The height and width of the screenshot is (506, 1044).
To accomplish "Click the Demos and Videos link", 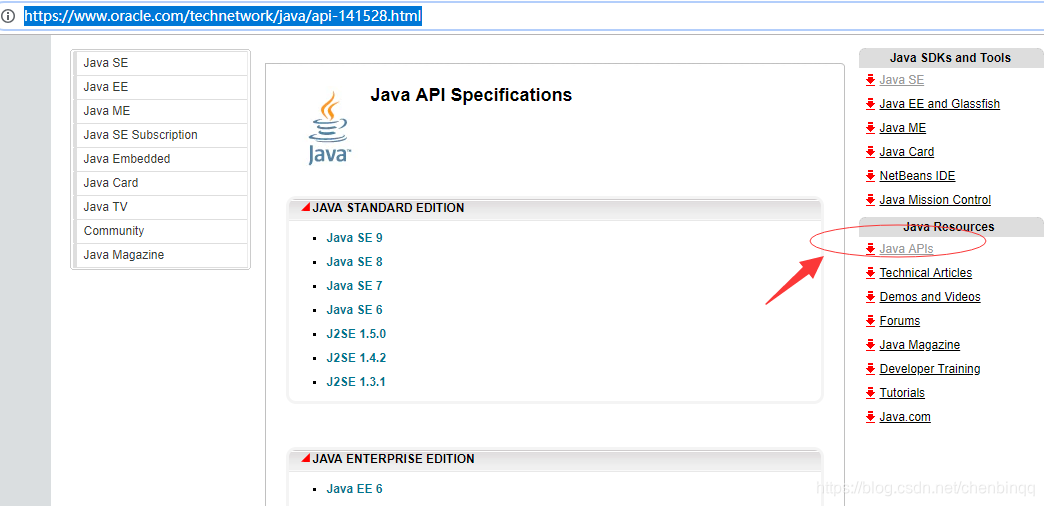I will [x=929, y=297].
